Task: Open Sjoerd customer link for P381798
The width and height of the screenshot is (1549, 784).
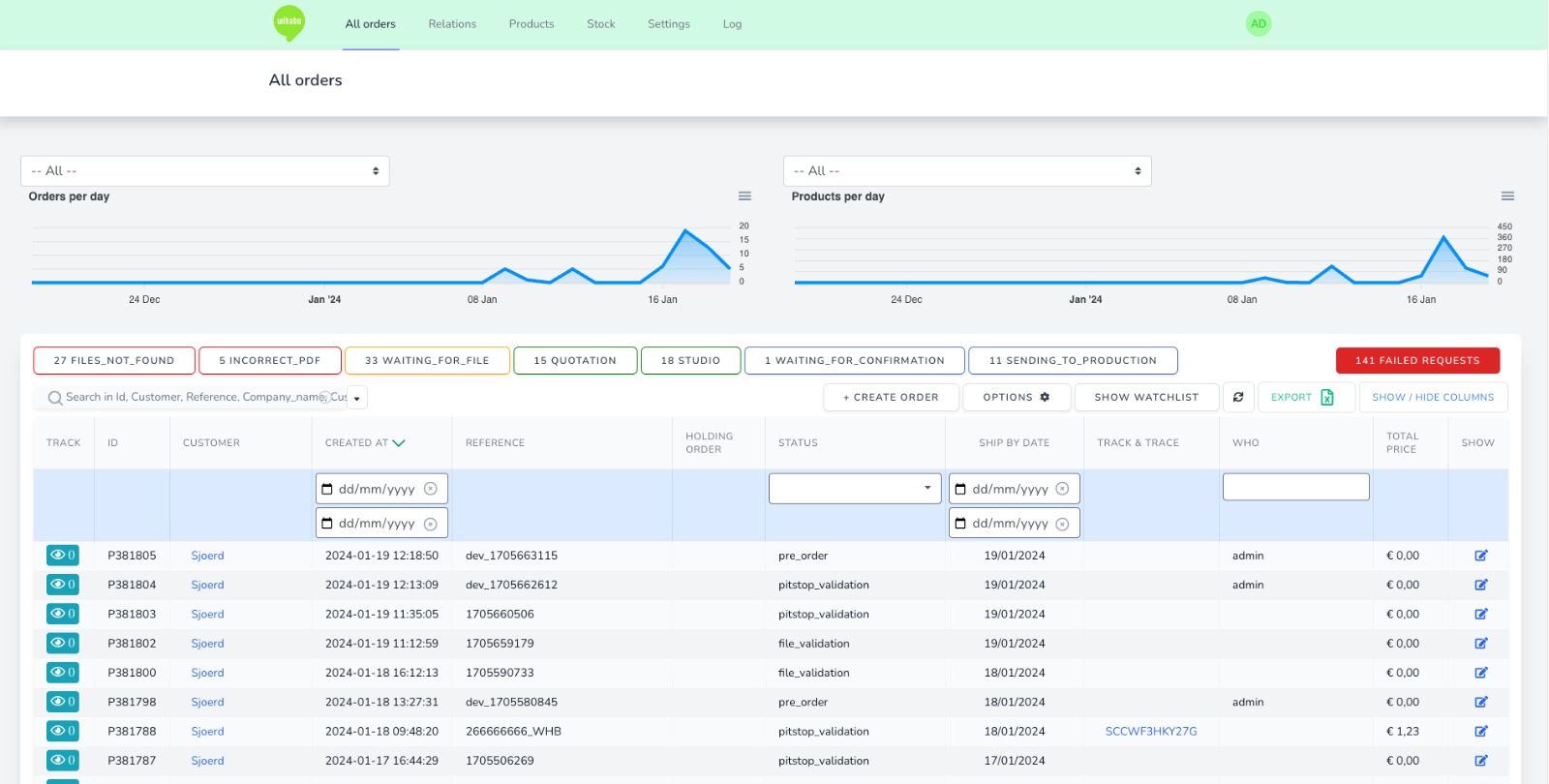Action: [207, 702]
